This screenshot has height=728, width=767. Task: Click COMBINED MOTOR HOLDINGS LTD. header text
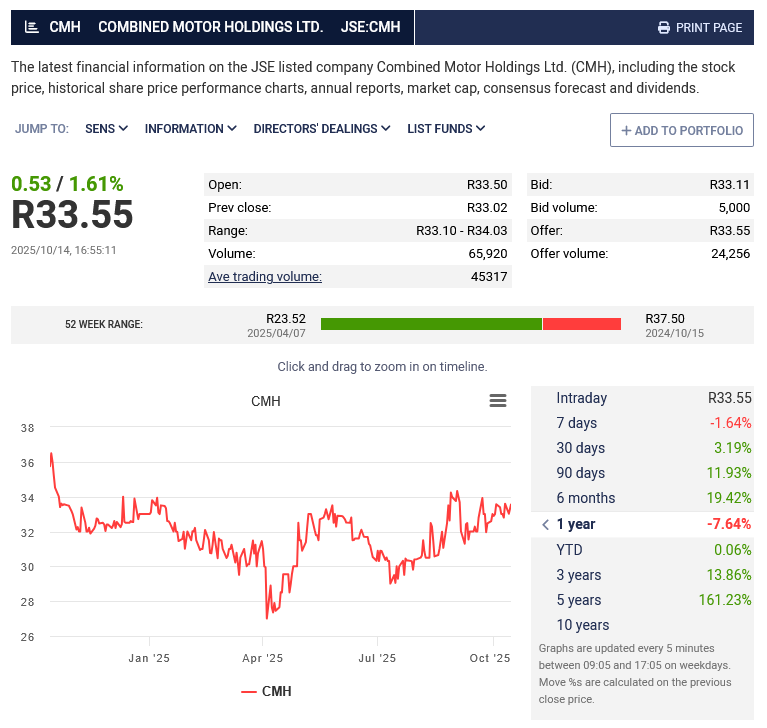click(210, 27)
